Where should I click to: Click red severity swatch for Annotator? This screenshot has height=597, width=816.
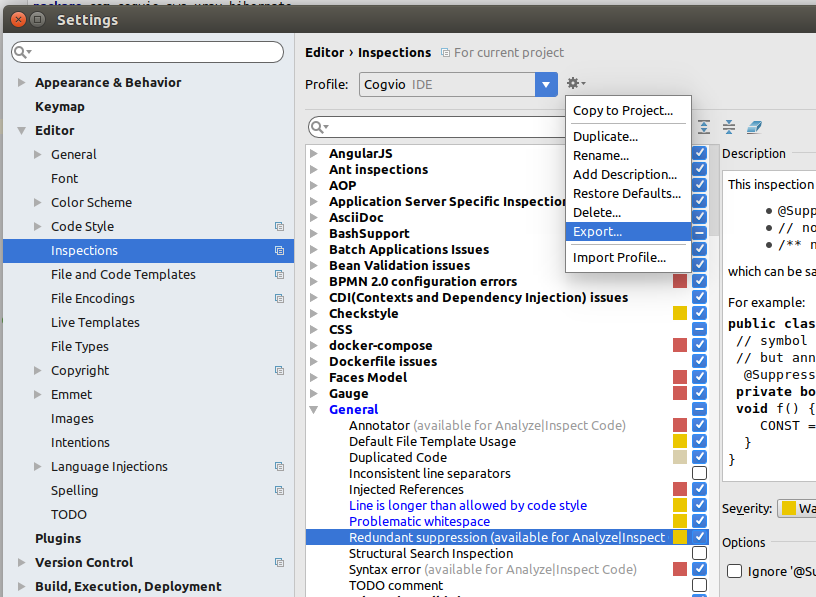680,425
